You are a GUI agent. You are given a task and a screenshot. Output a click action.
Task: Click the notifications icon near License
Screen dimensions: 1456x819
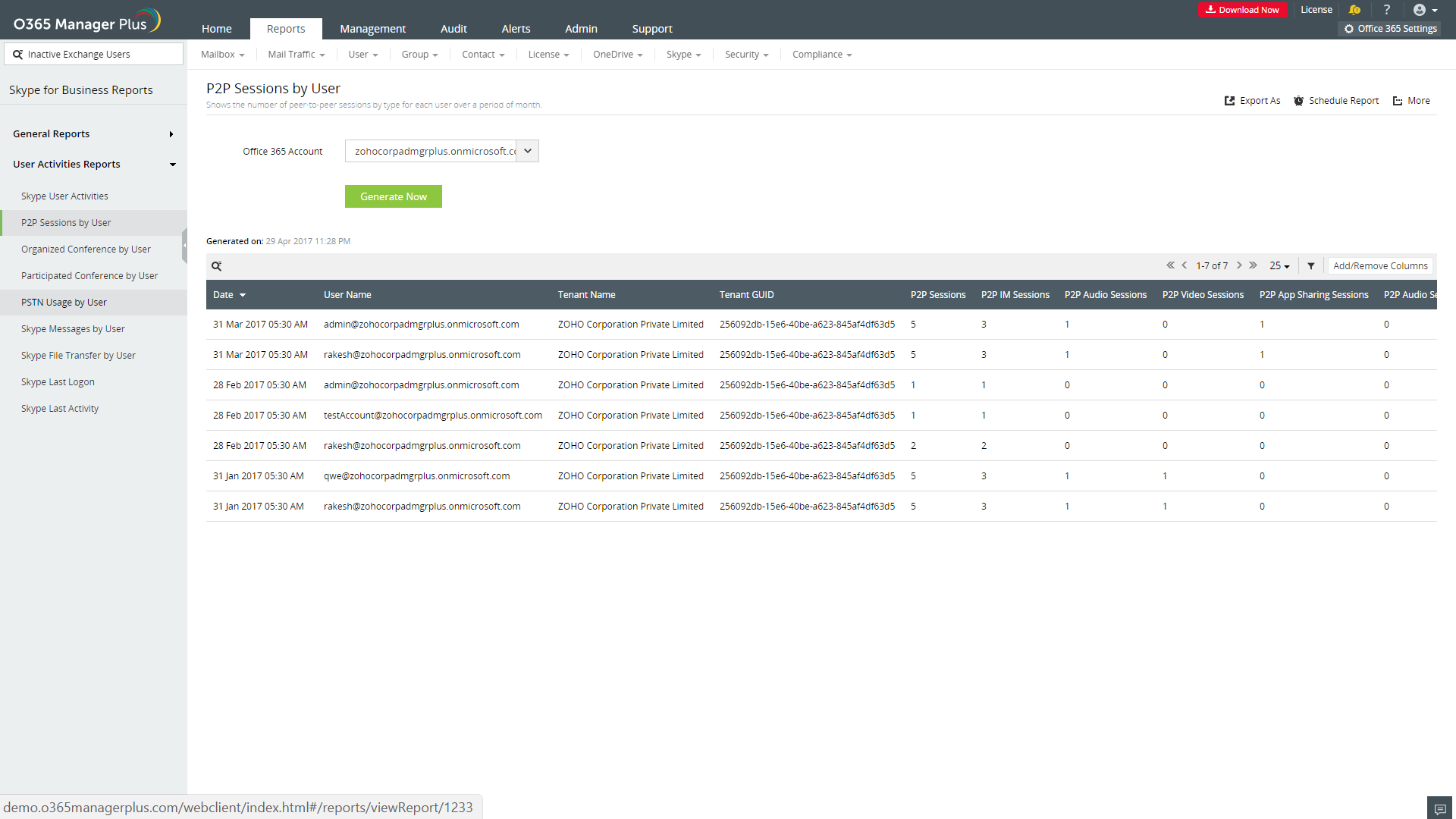point(1354,10)
